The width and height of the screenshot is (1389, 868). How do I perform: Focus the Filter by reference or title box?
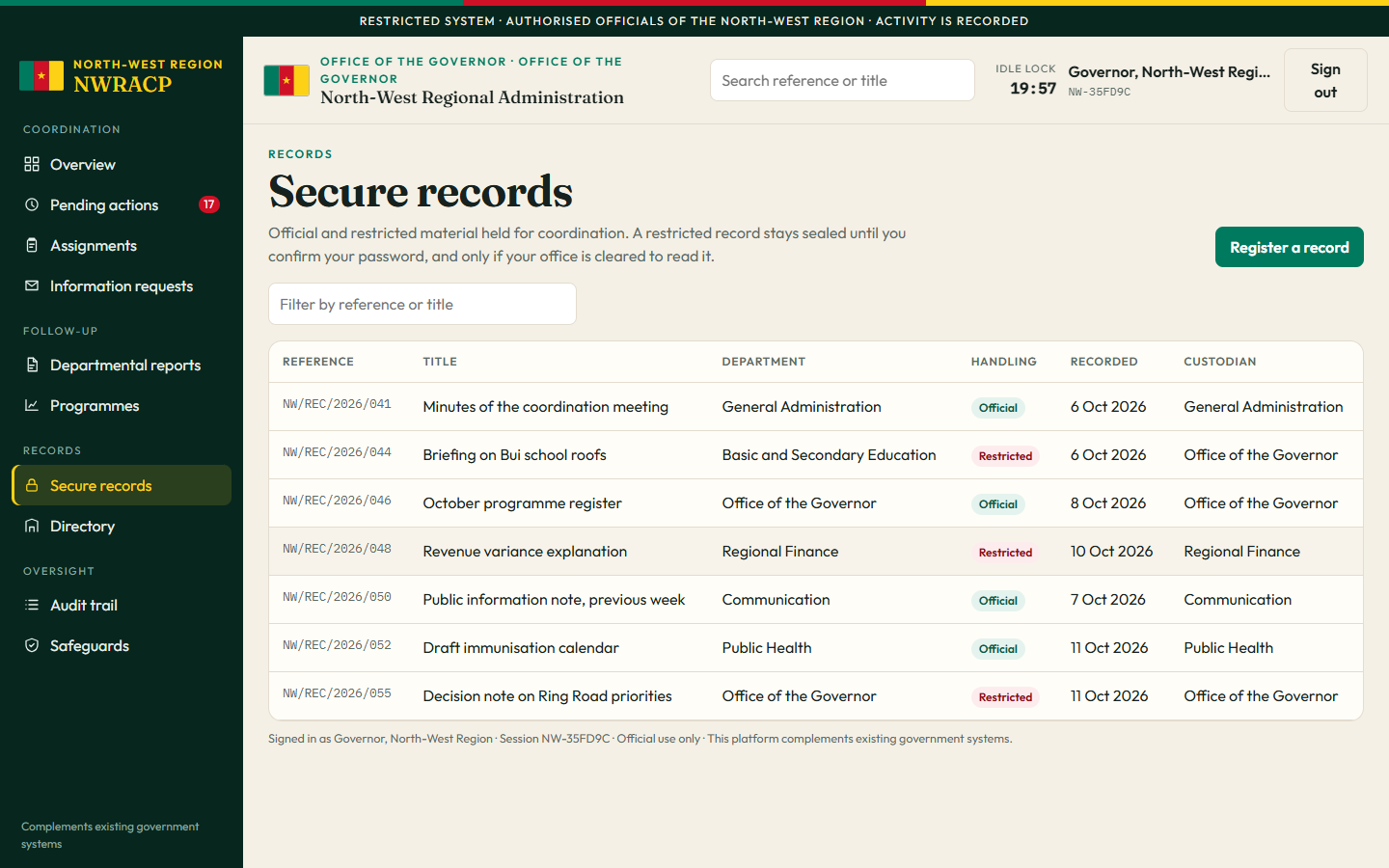(422, 304)
